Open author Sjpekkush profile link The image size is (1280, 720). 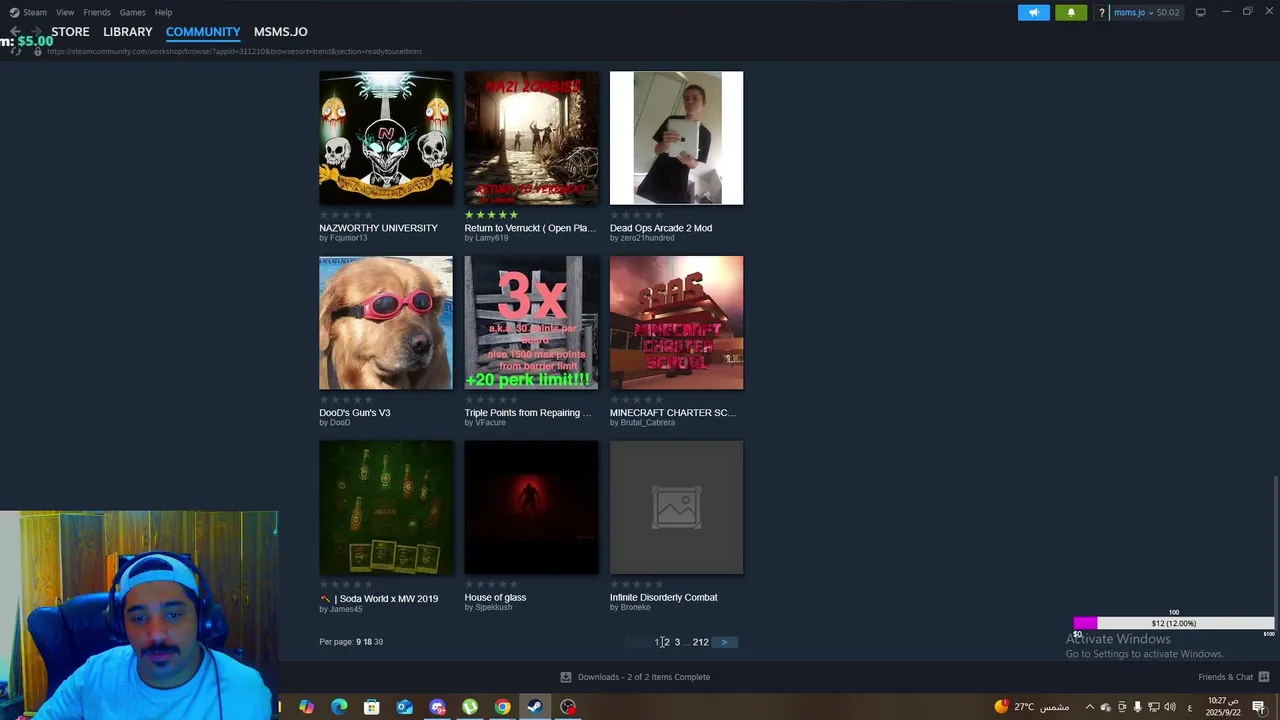494,608
